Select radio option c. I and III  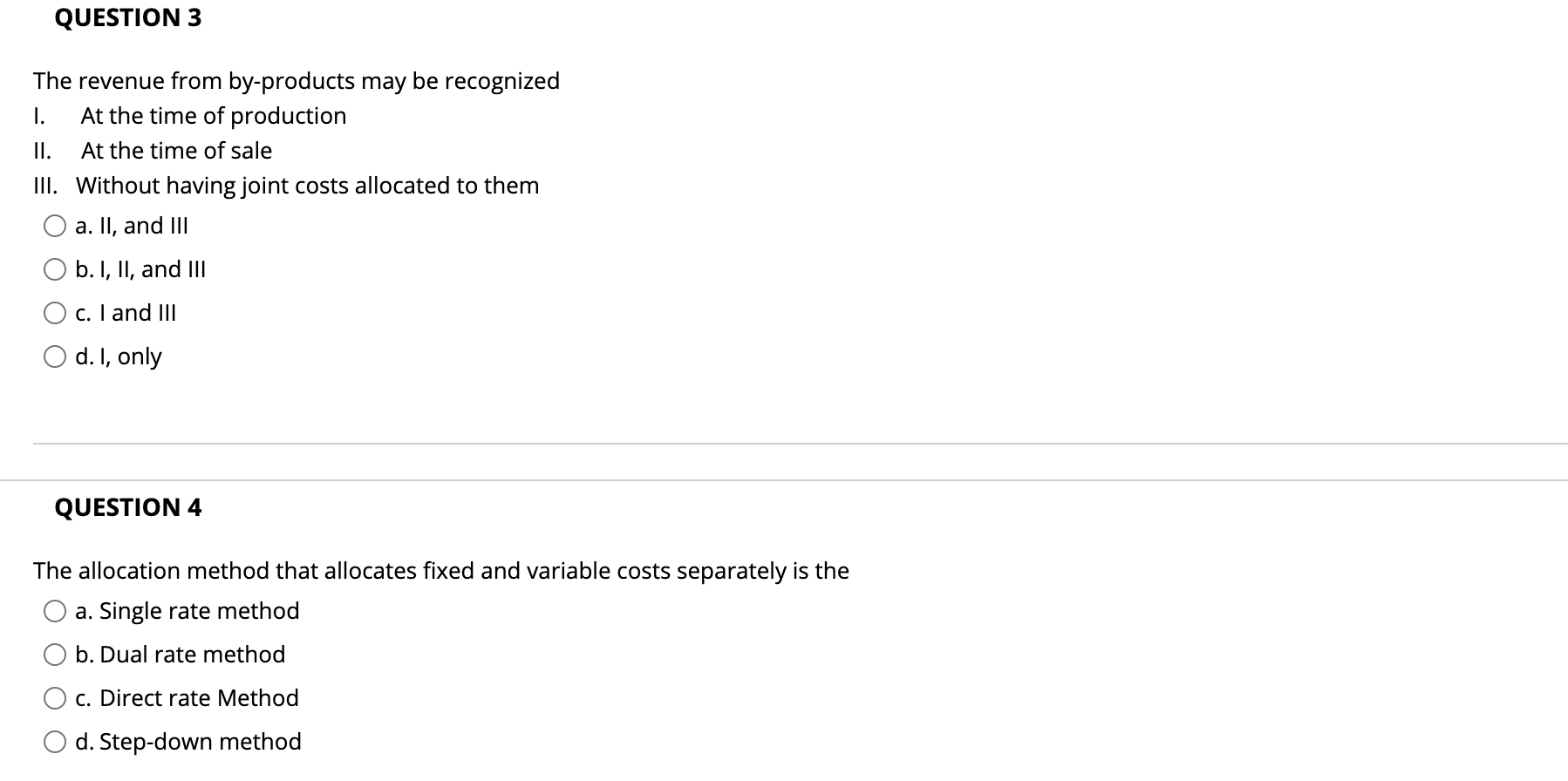click(54, 313)
